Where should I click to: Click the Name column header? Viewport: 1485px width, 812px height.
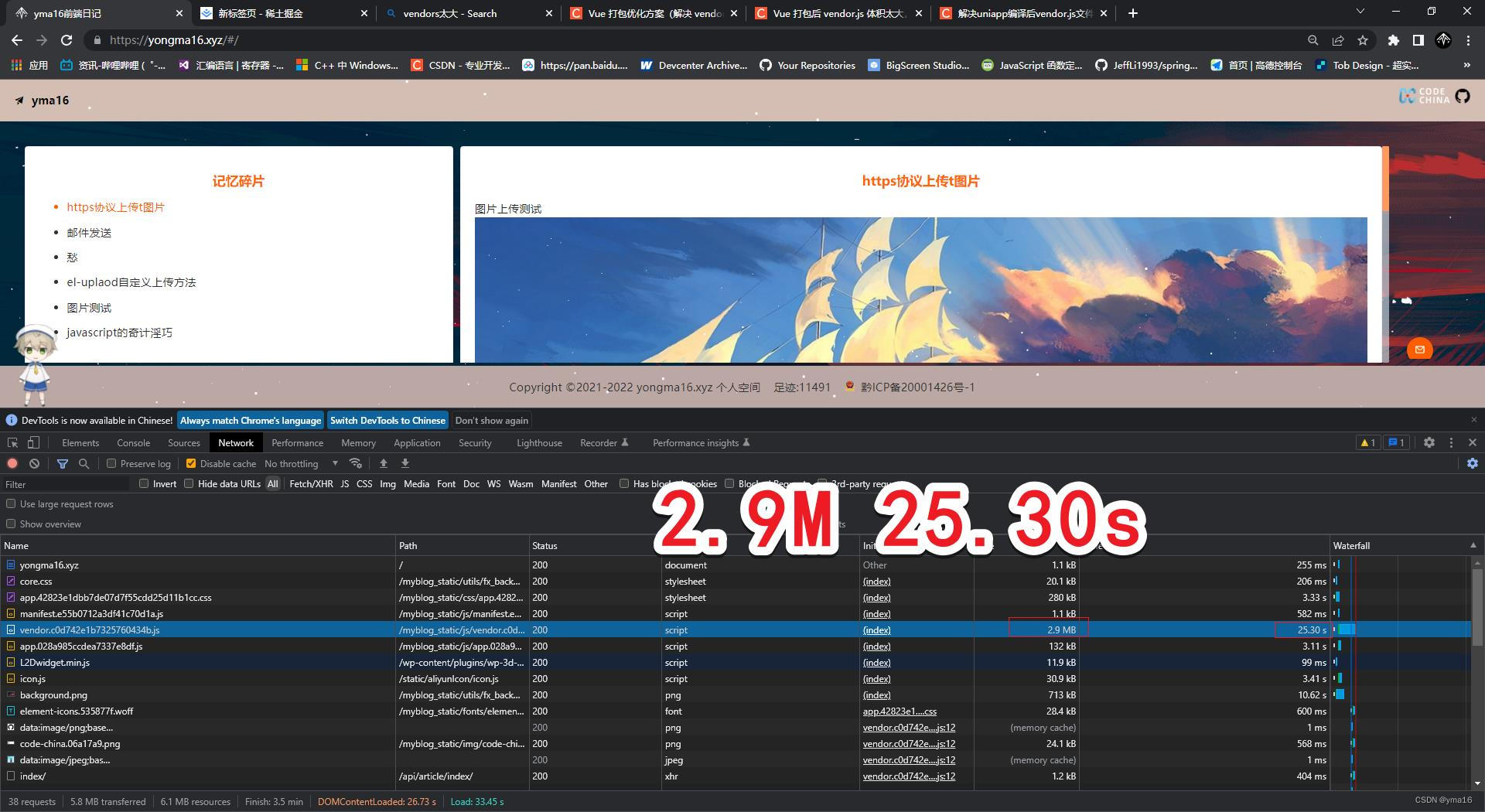[x=198, y=545]
